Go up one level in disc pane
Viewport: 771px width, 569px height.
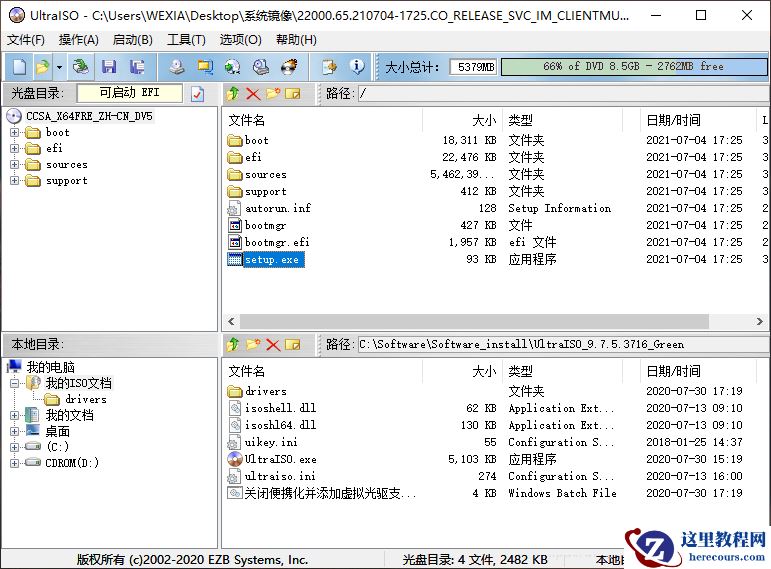point(233,93)
